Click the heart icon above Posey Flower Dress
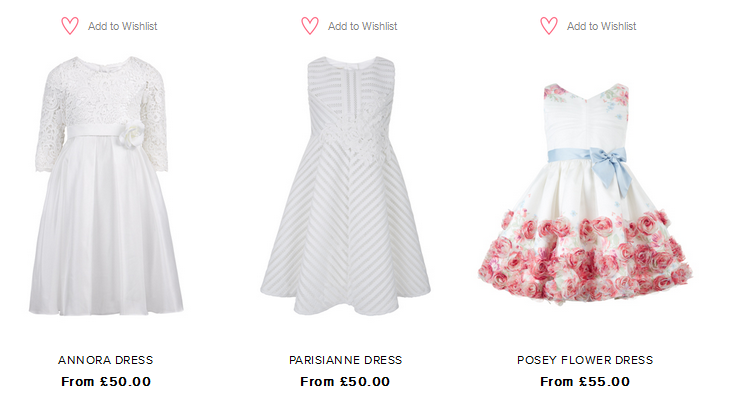 point(549,26)
